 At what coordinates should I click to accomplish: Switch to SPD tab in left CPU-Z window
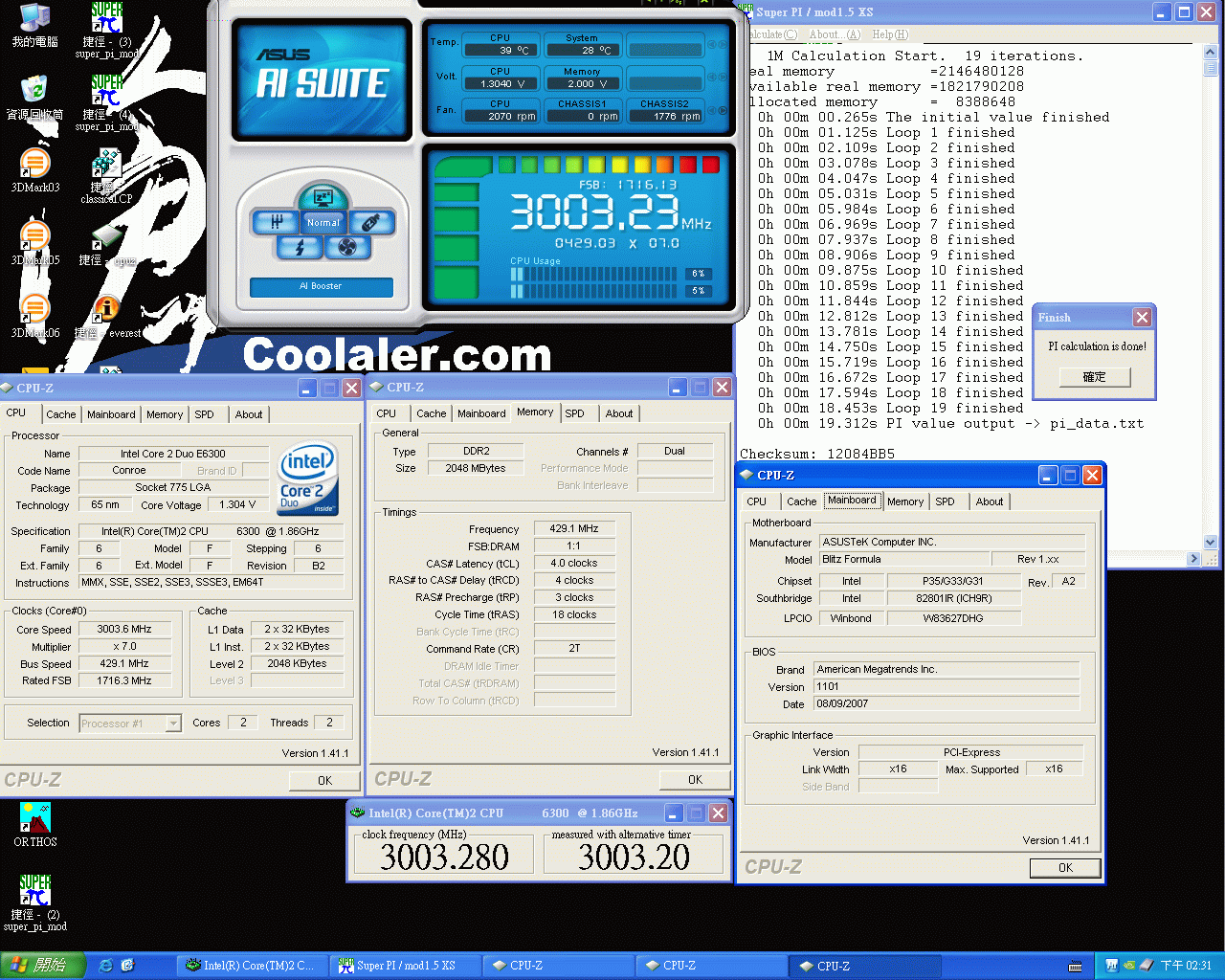pos(205,414)
